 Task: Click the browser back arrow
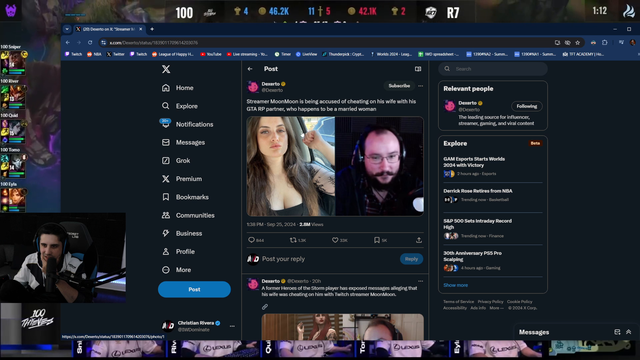click(x=68, y=42)
